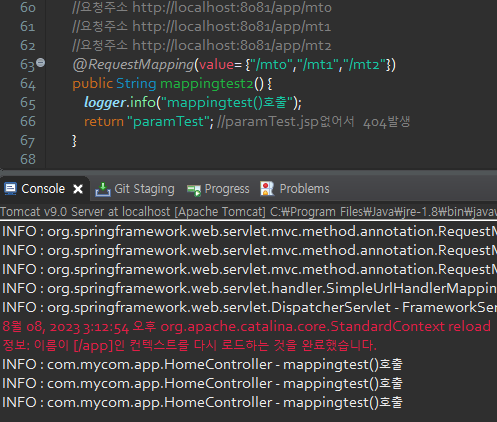Click line number 60 in the gutter

(x=28, y=7)
